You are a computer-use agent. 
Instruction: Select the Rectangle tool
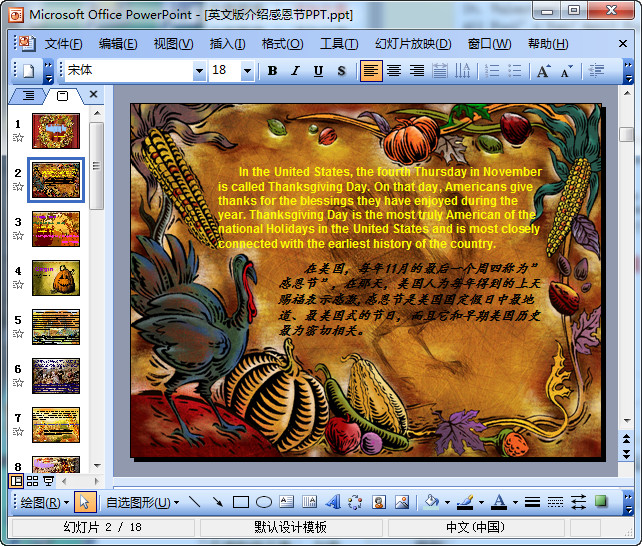click(x=241, y=502)
